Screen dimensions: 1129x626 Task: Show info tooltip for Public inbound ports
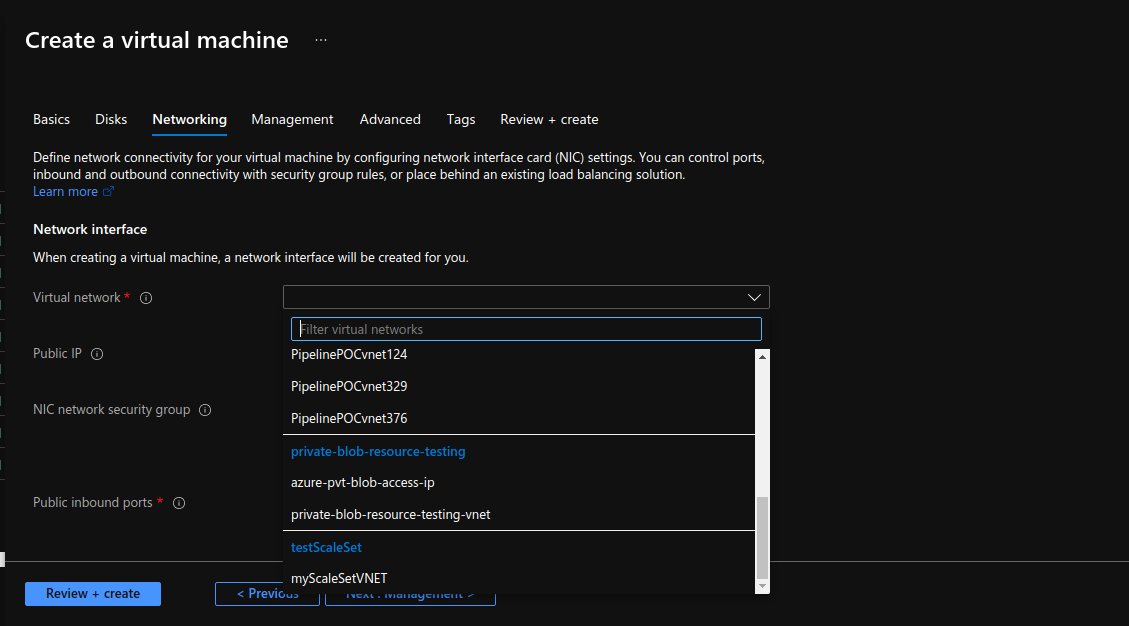tap(179, 503)
